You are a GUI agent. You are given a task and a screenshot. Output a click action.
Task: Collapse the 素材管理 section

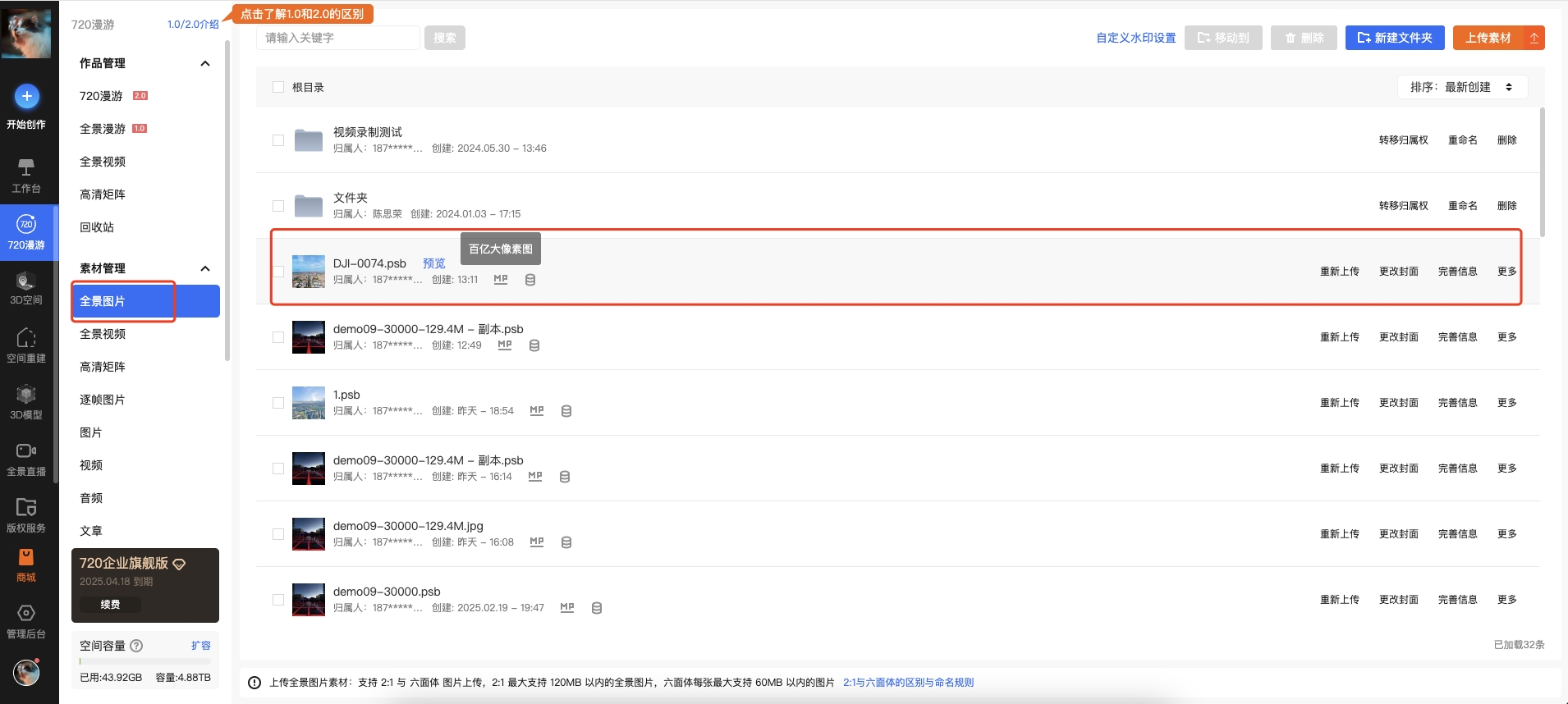[205, 268]
